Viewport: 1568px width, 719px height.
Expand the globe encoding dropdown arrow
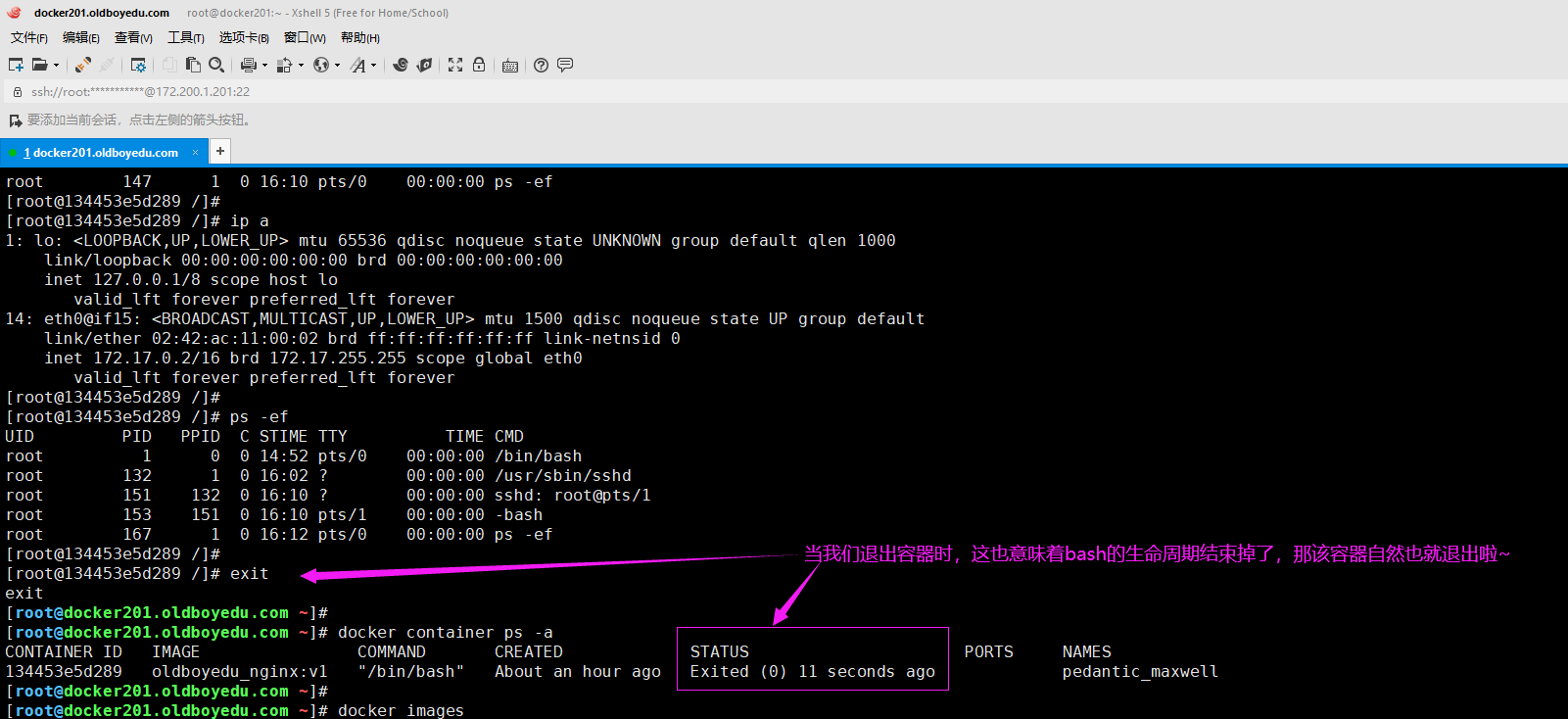point(338,66)
